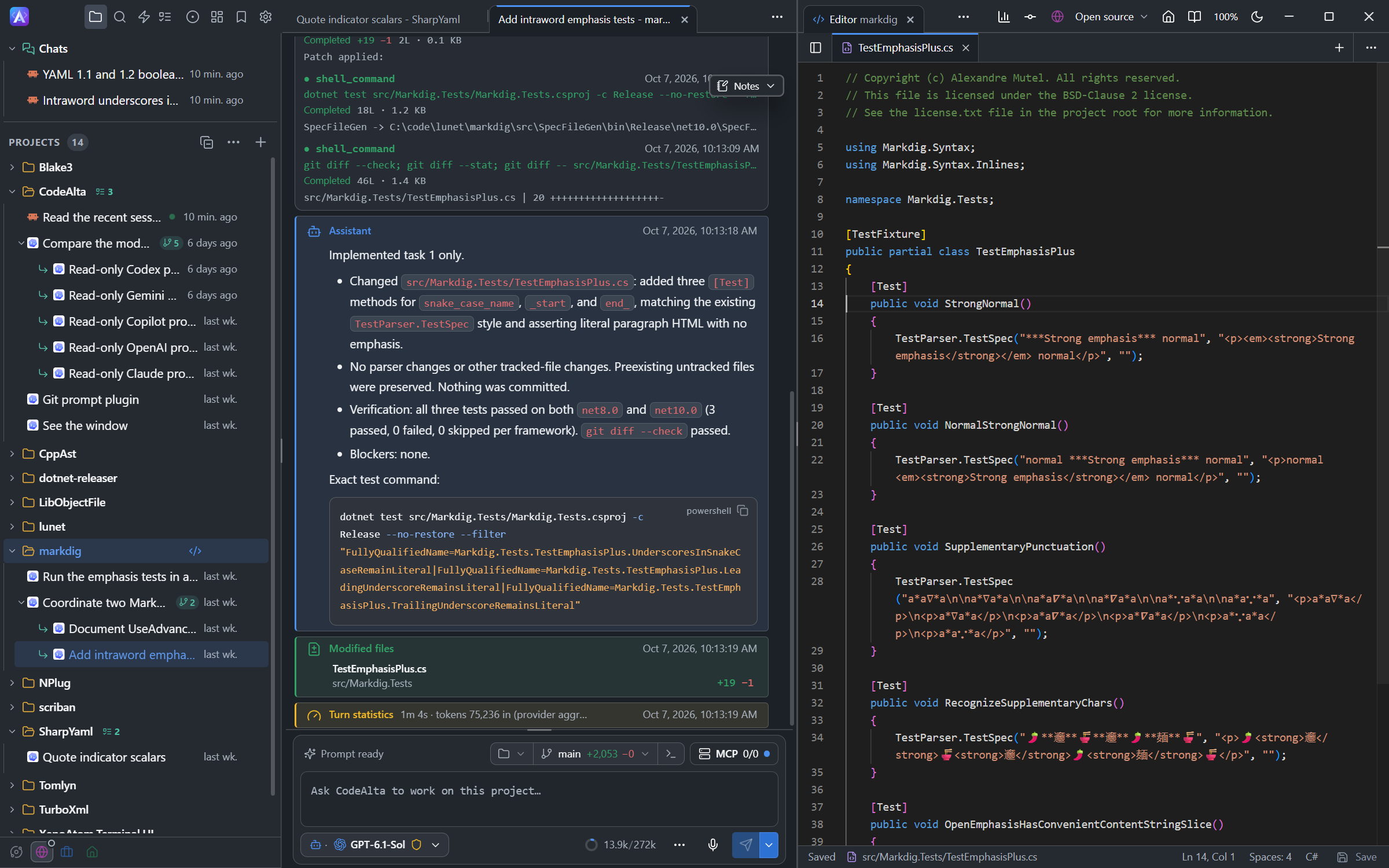Image resolution: width=1389 pixels, height=868 pixels.
Task: Click the MCP 0/0 button
Action: pos(734,753)
